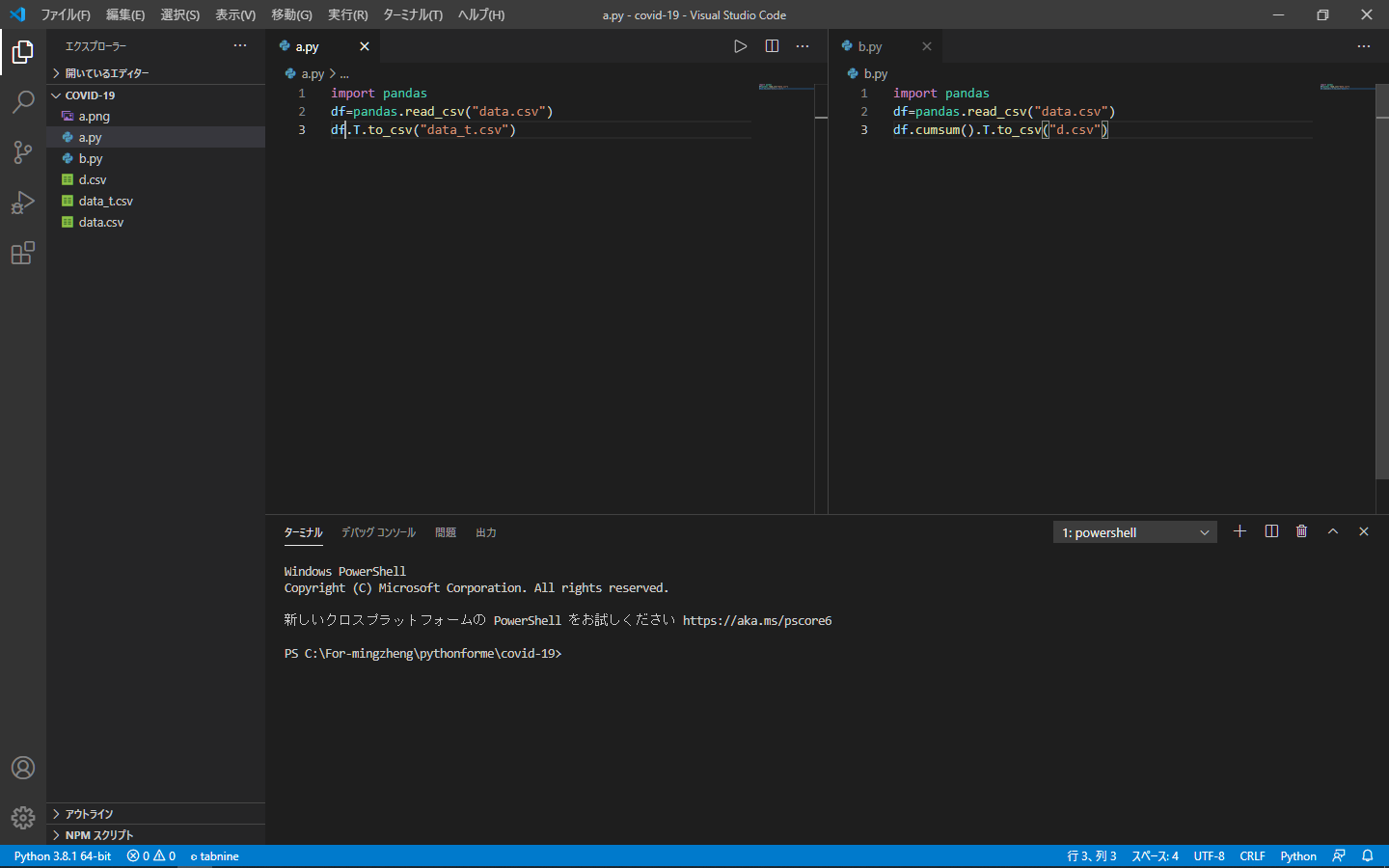Screen dimensions: 1389x868
Task: Click the breadcrumb ellipsis after a.py
Action: pyautogui.click(x=344, y=73)
